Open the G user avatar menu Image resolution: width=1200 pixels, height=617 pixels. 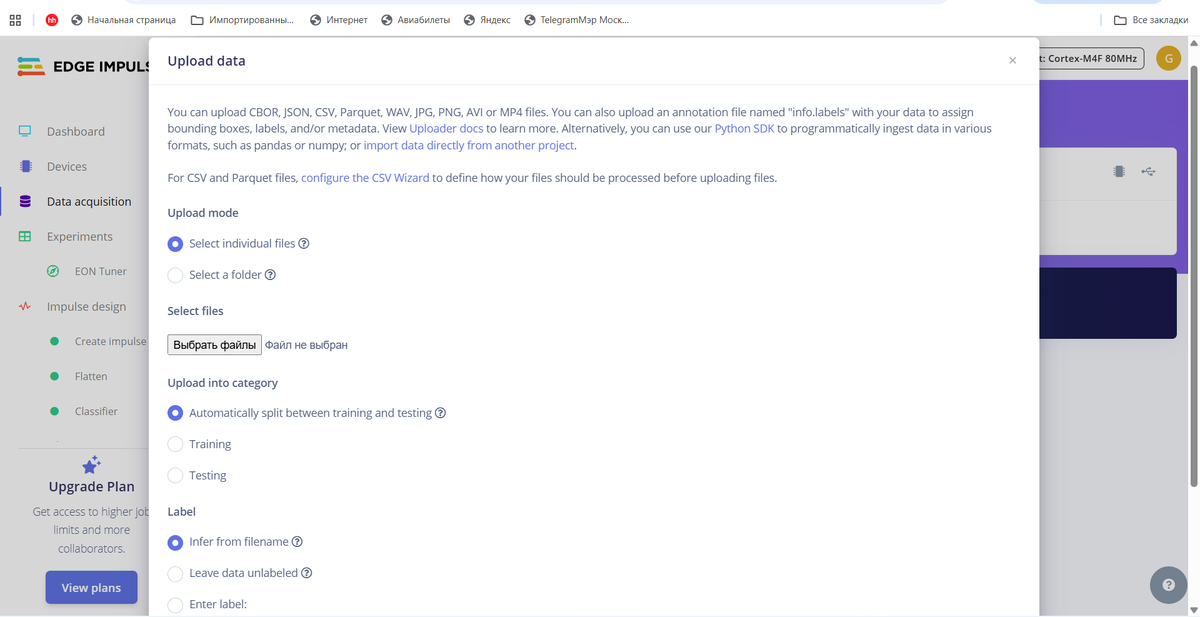tap(1168, 59)
